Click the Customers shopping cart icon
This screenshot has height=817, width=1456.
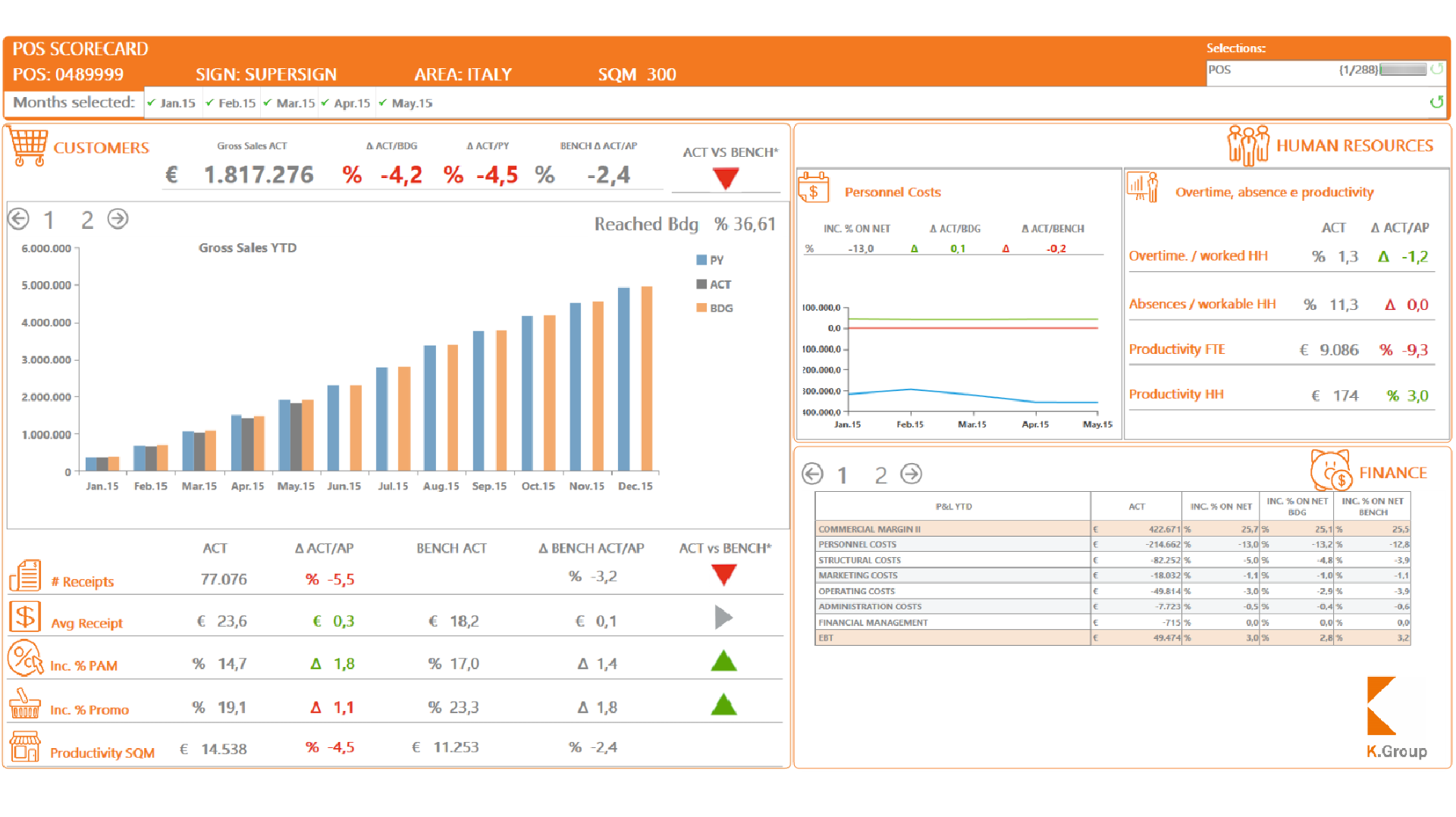coord(30,147)
